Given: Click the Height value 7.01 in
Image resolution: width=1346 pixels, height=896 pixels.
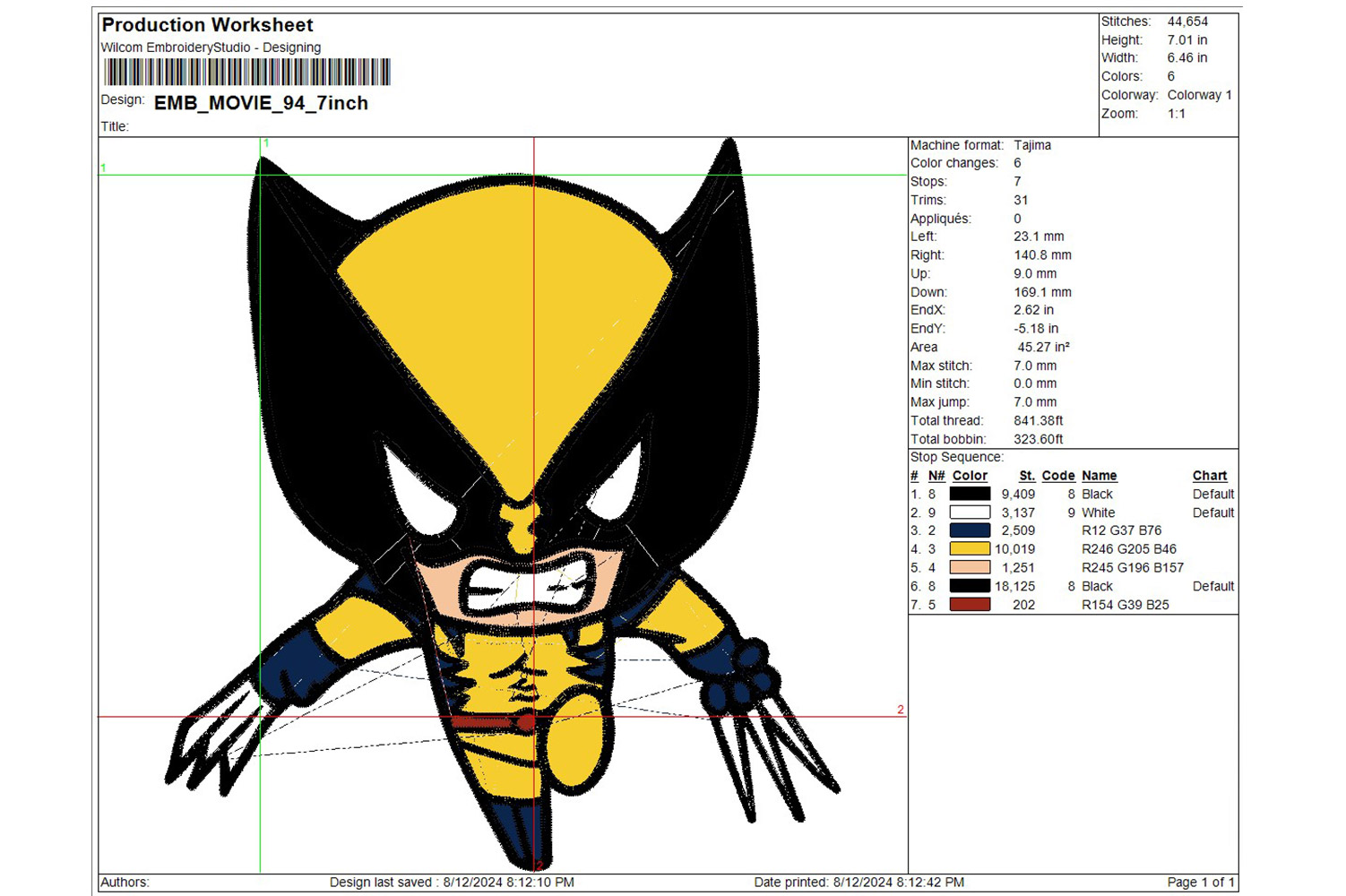Looking at the screenshot, I should (1186, 40).
